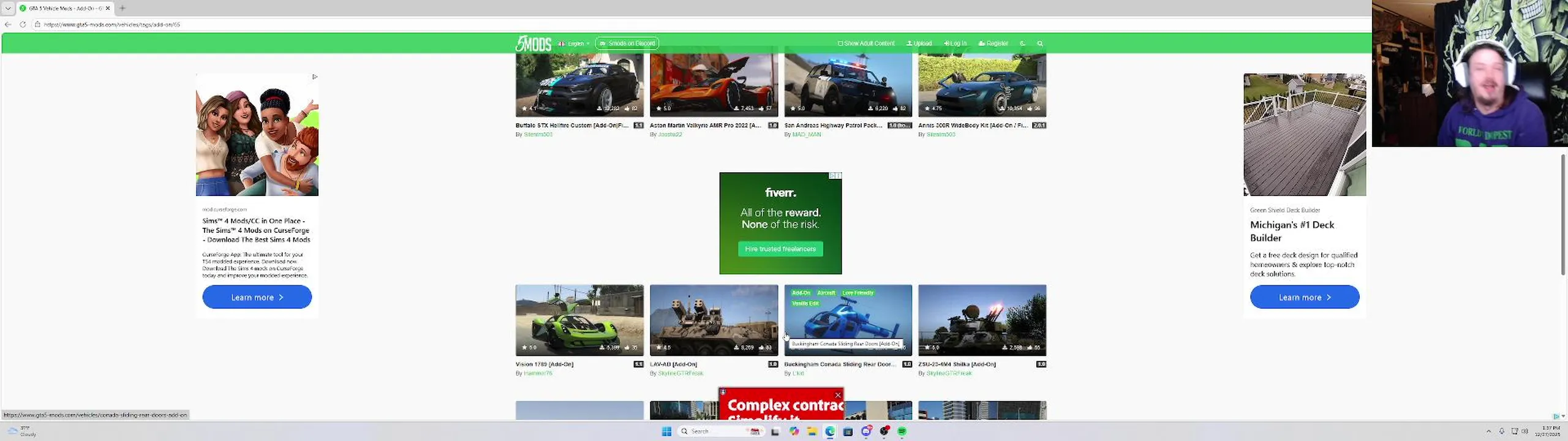The height and width of the screenshot is (441, 1568).
Task: Click Hire trusted freelancers on Fiverr ad
Action: point(780,249)
